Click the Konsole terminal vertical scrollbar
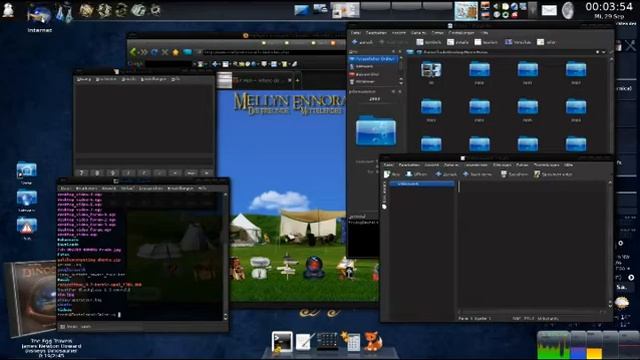 pos(226,255)
